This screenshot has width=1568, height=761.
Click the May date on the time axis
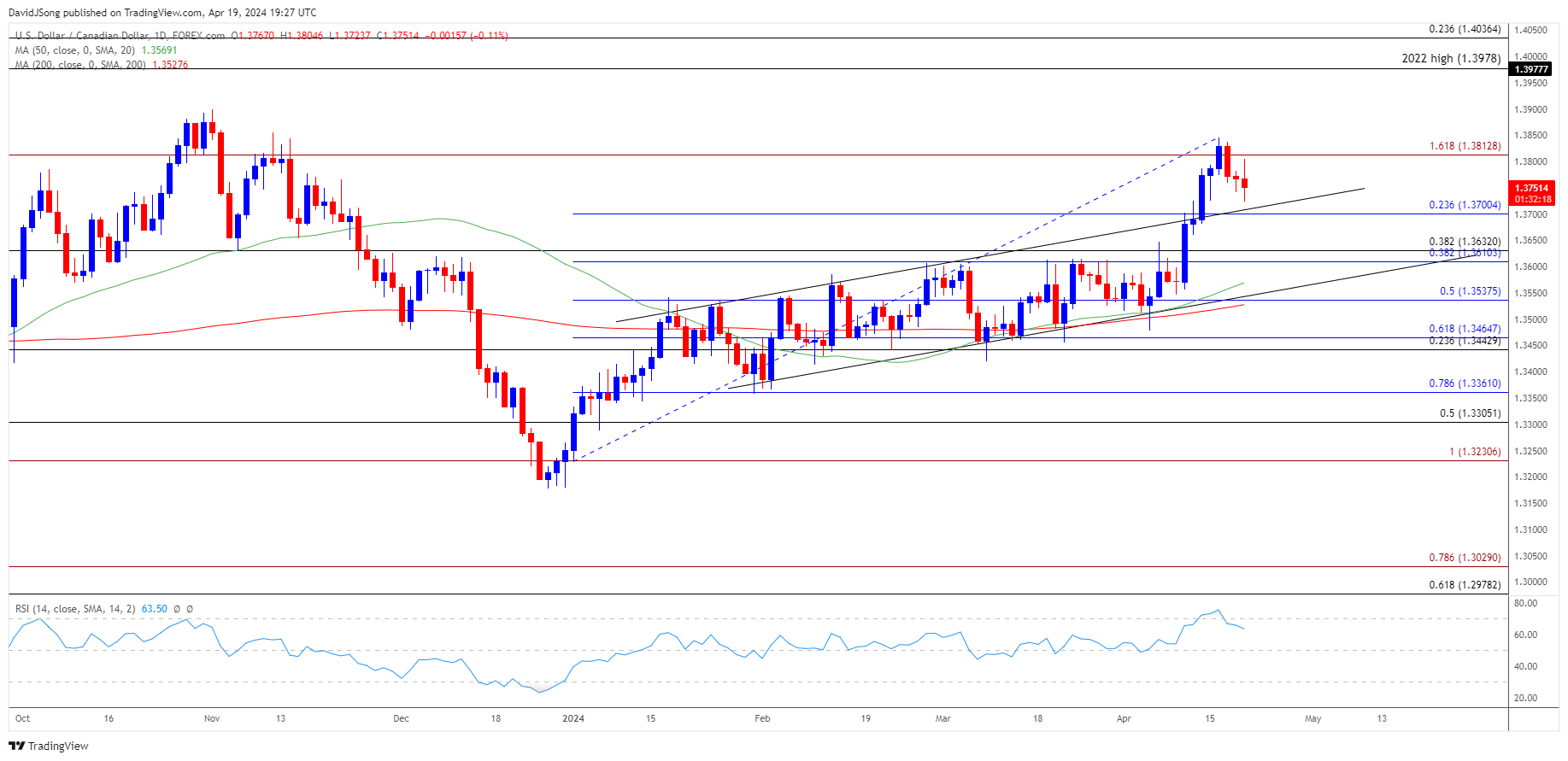point(1313,718)
